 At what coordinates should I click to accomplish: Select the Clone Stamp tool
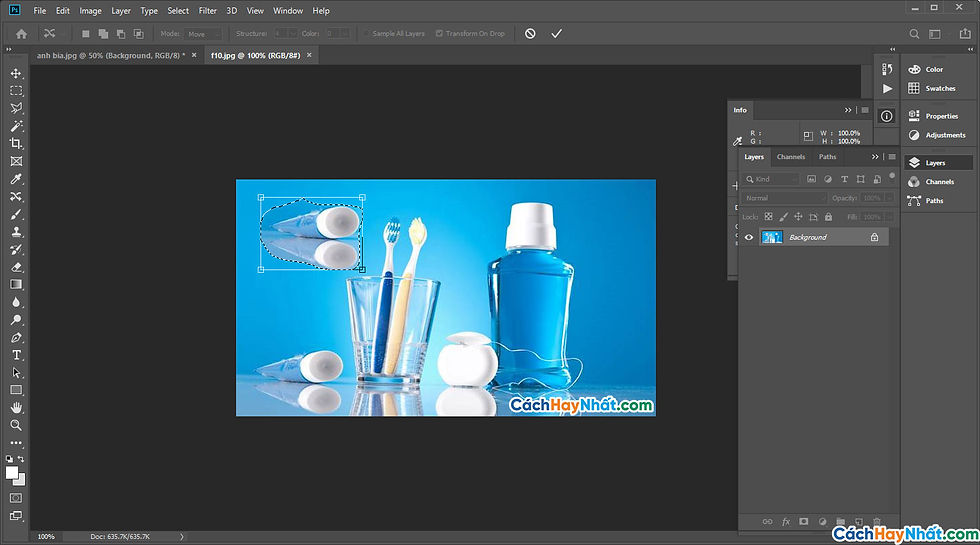tap(16, 231)
